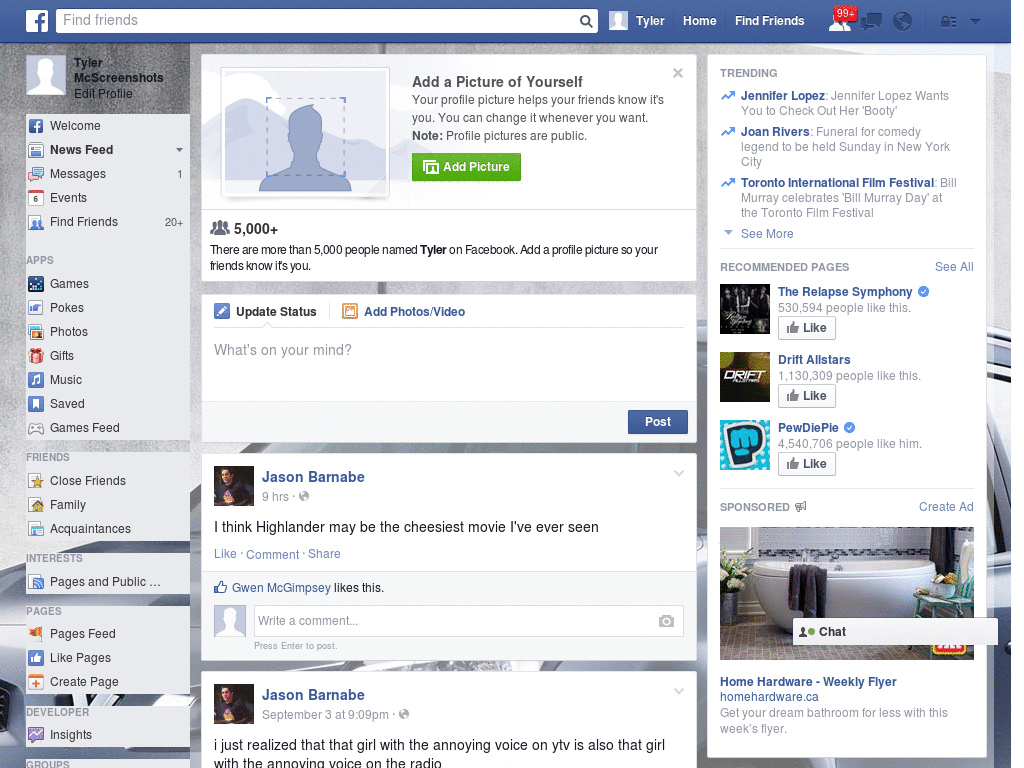Open News Feed options arrow in sidebar
Screen dimensions: 1024x768
[x=179, y=150]
